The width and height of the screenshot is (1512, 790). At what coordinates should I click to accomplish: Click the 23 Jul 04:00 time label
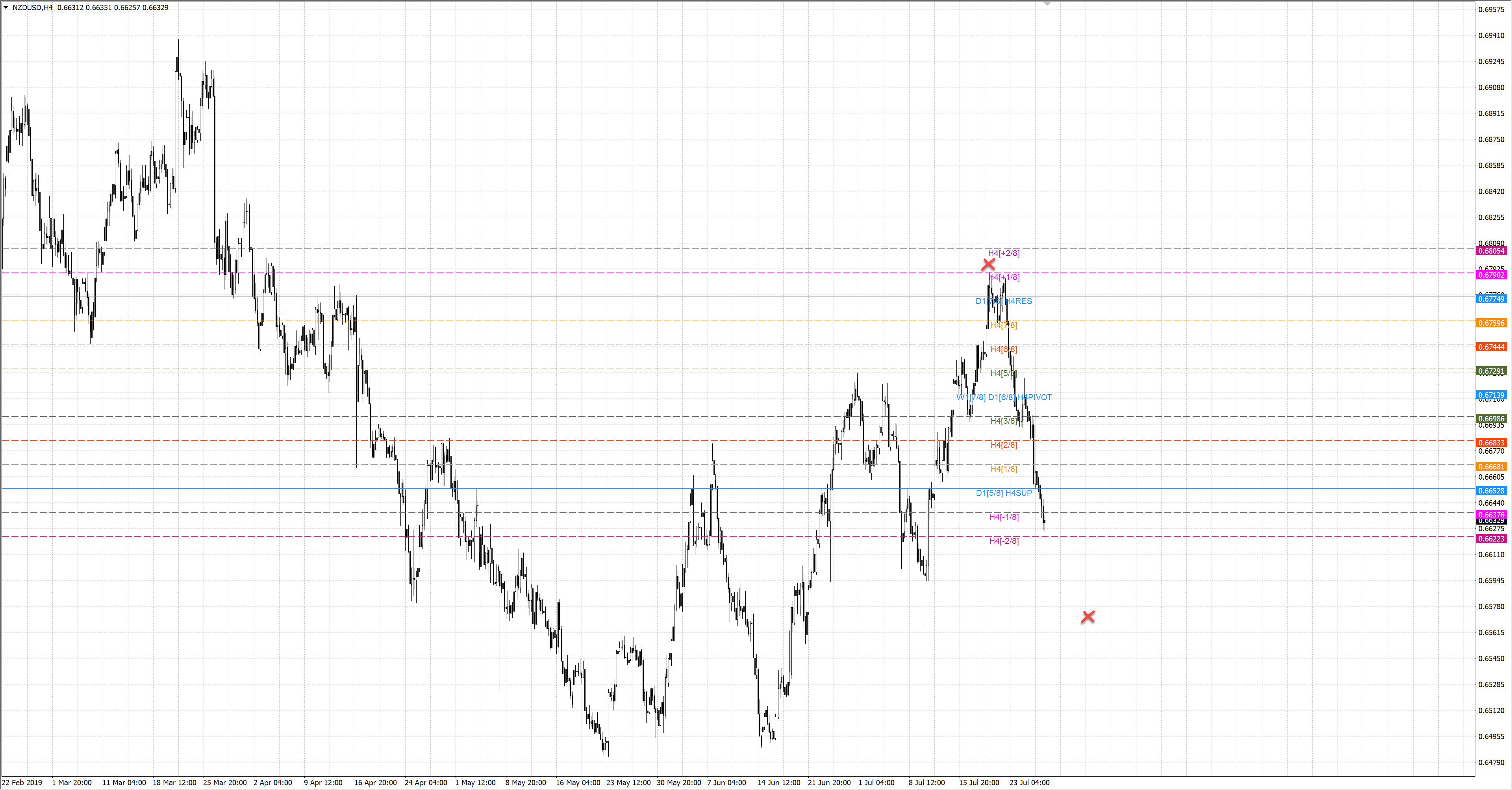tap(1030, 783)
